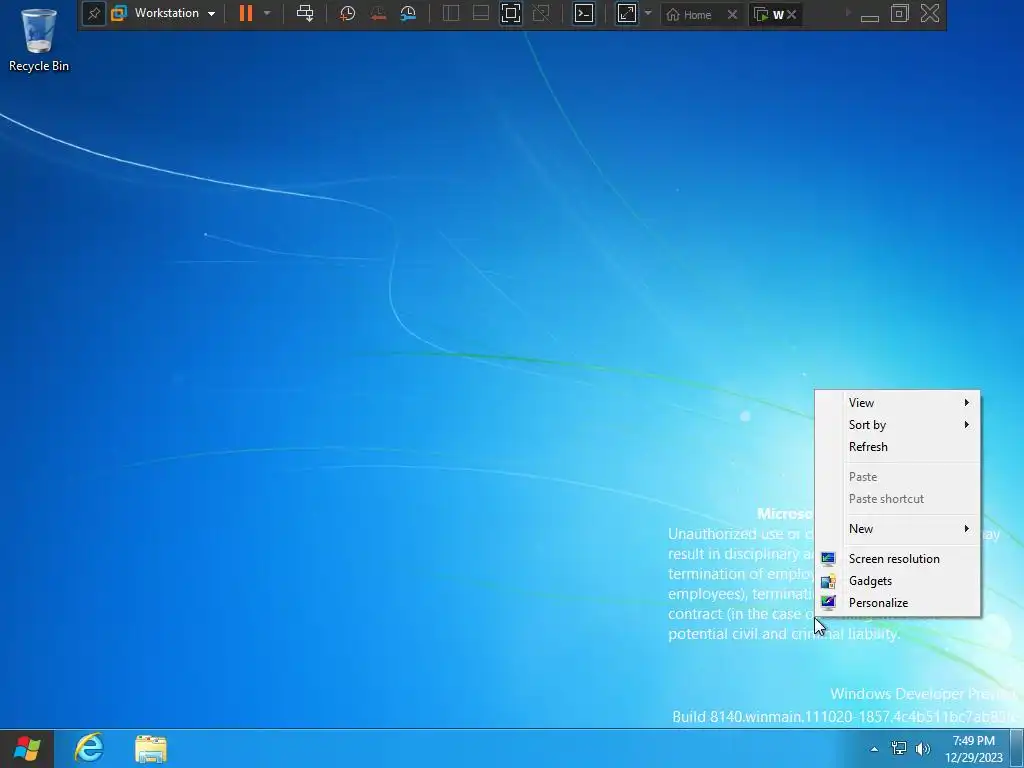Select the Recycle Bin desktop icon

click(39, 39)
